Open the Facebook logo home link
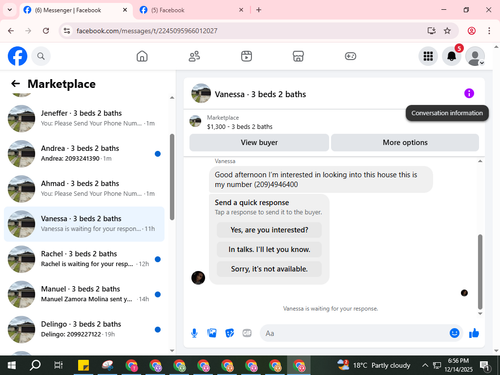500x375 pixels. (17, 56)
